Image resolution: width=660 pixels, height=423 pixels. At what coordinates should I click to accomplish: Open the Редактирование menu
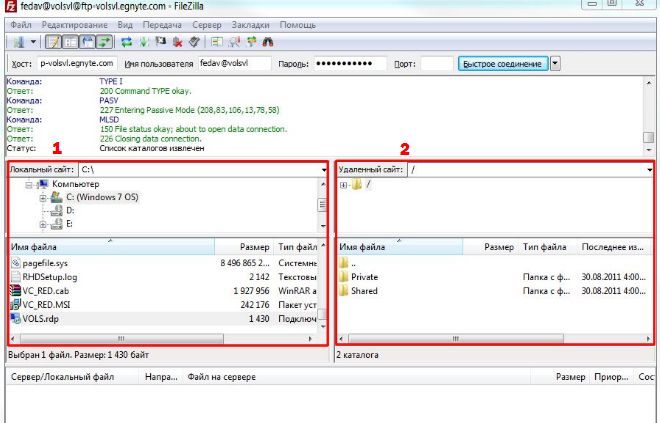[75, 25]
